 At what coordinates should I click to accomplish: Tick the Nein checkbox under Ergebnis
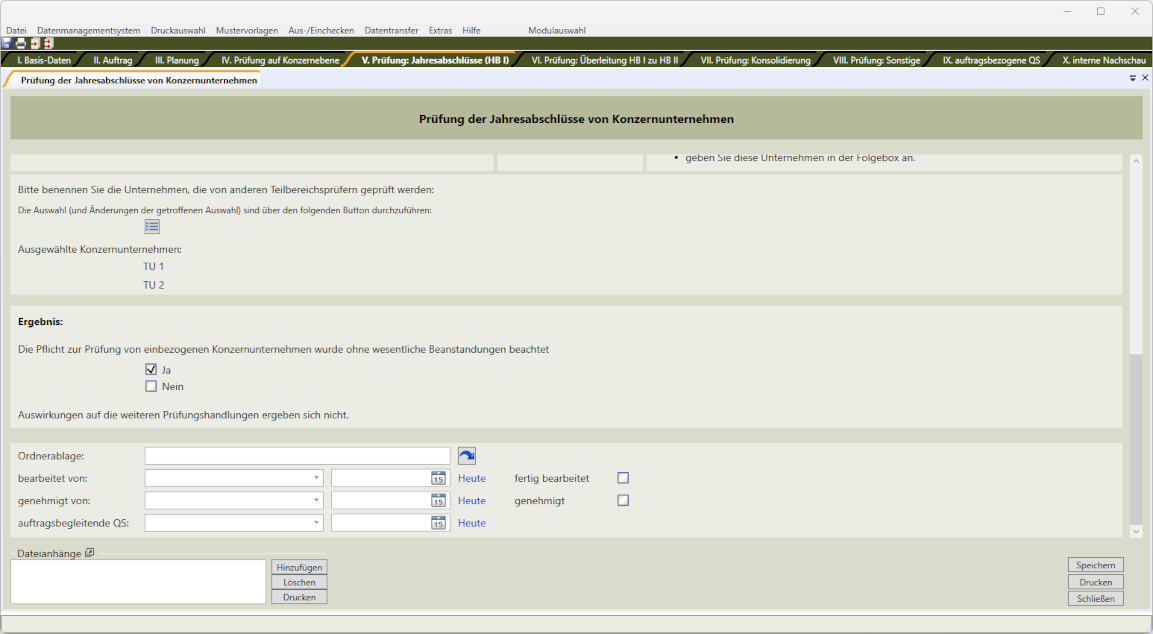[151, 387]
